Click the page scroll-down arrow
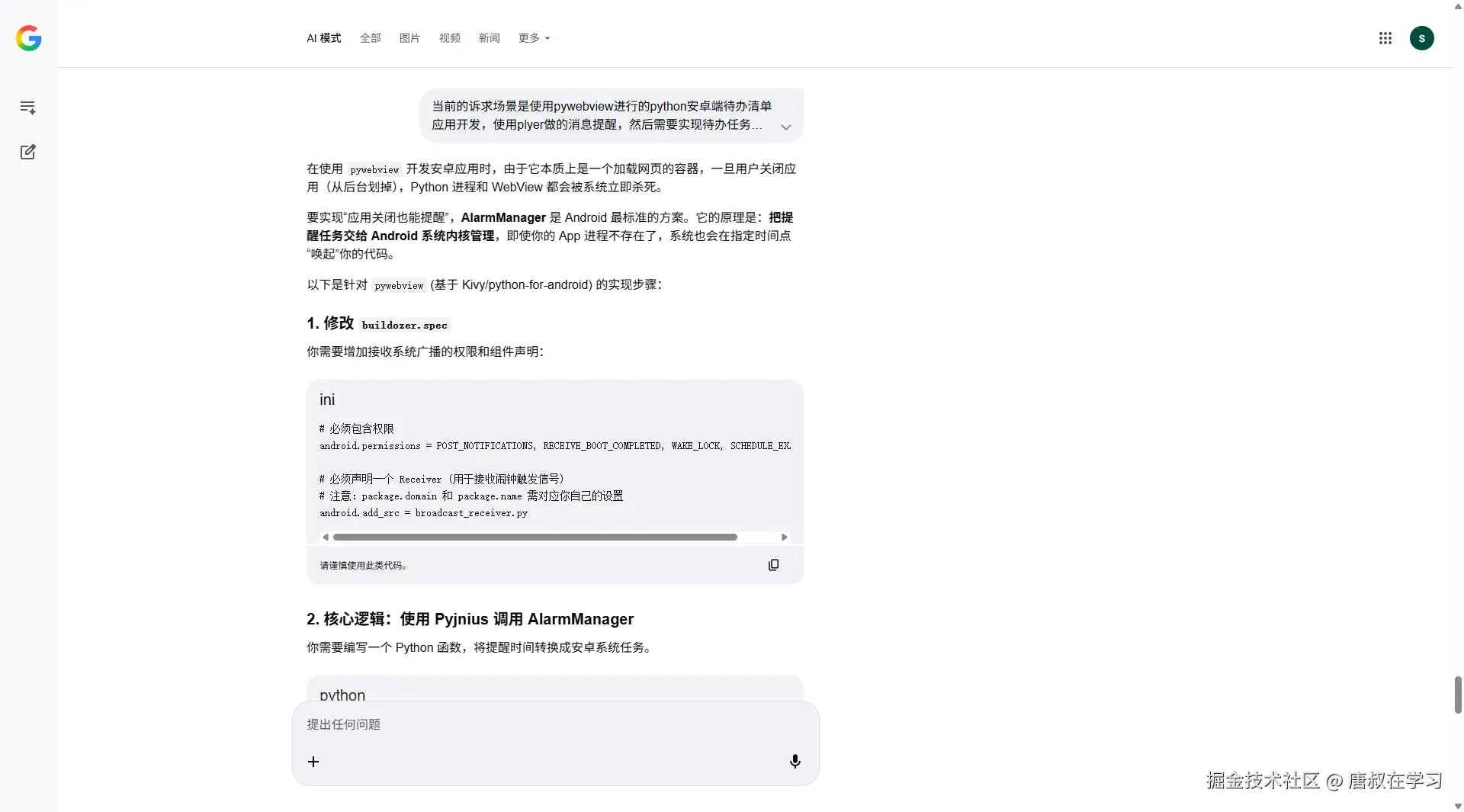Image resolution: width=1464 pixels, height=812 pixels. [1456, 806]
